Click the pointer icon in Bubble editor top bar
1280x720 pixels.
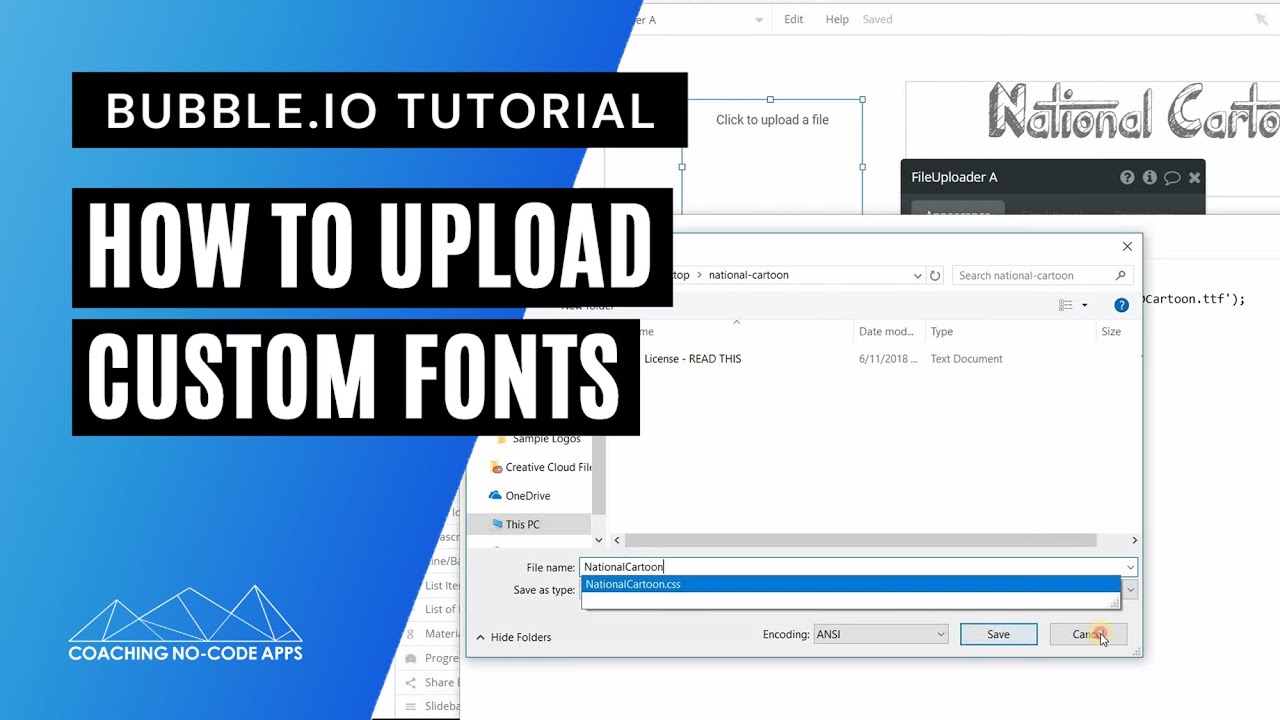click(x=1260, y=19)
